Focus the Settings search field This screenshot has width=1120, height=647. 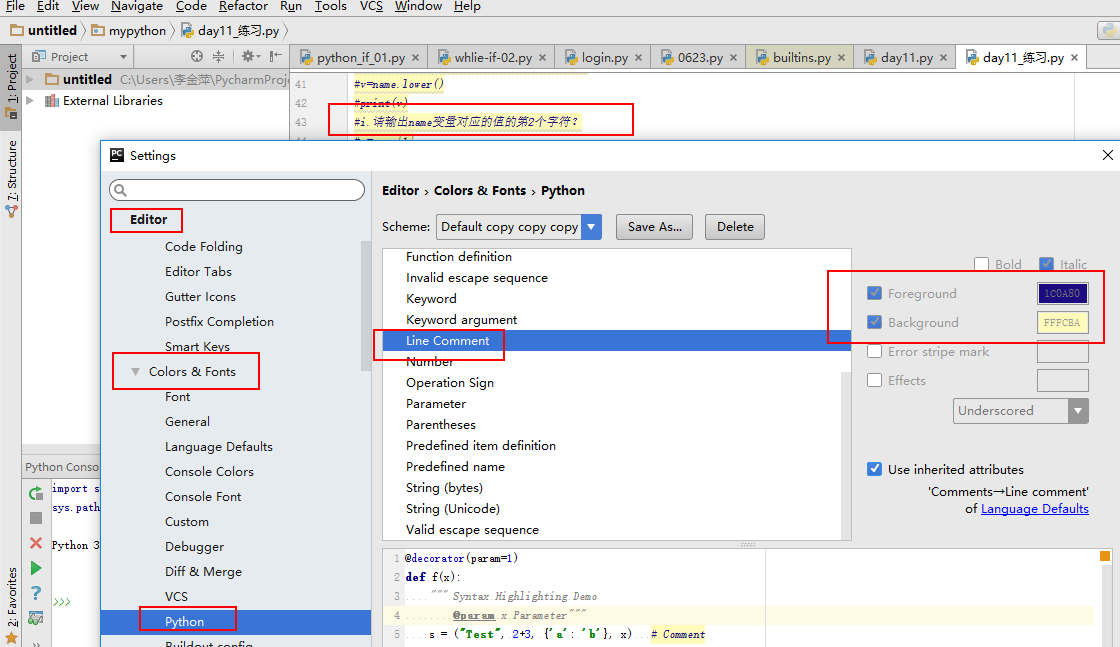pos(237,190)
